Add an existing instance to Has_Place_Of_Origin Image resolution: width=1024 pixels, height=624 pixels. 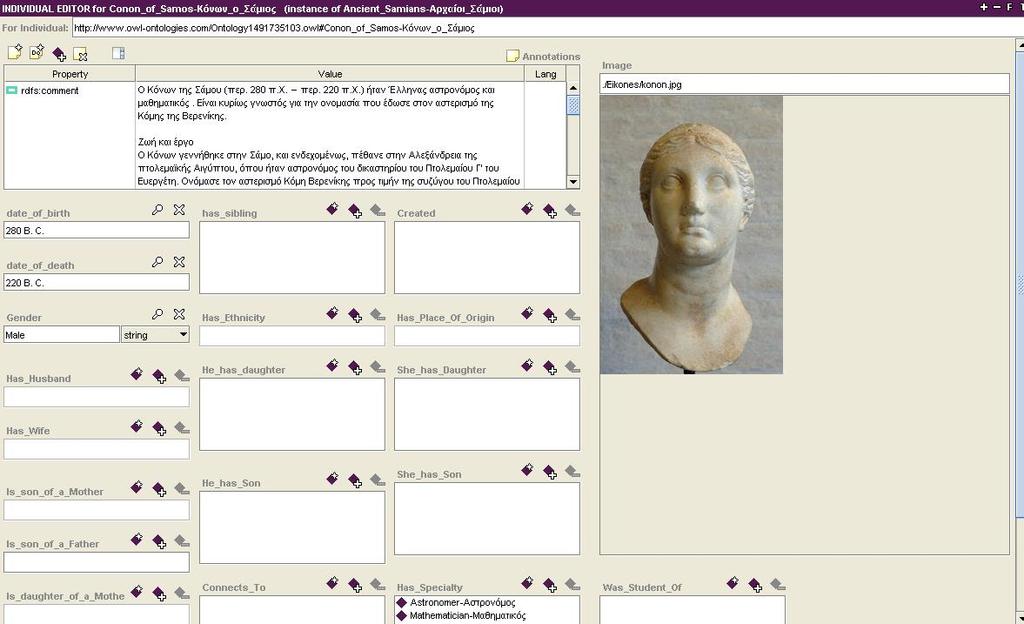(x=550, y=315)
